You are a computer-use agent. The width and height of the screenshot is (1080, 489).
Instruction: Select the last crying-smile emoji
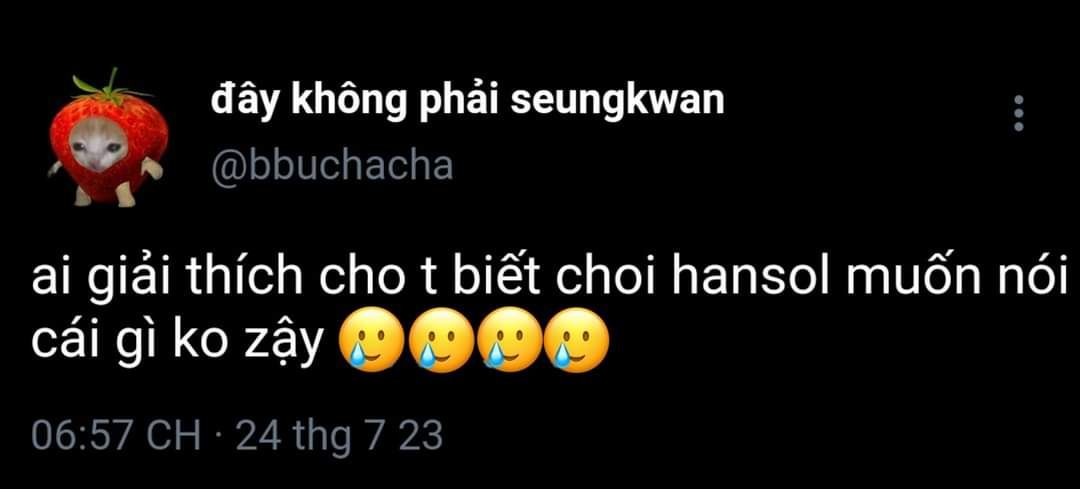pos(576,340)
